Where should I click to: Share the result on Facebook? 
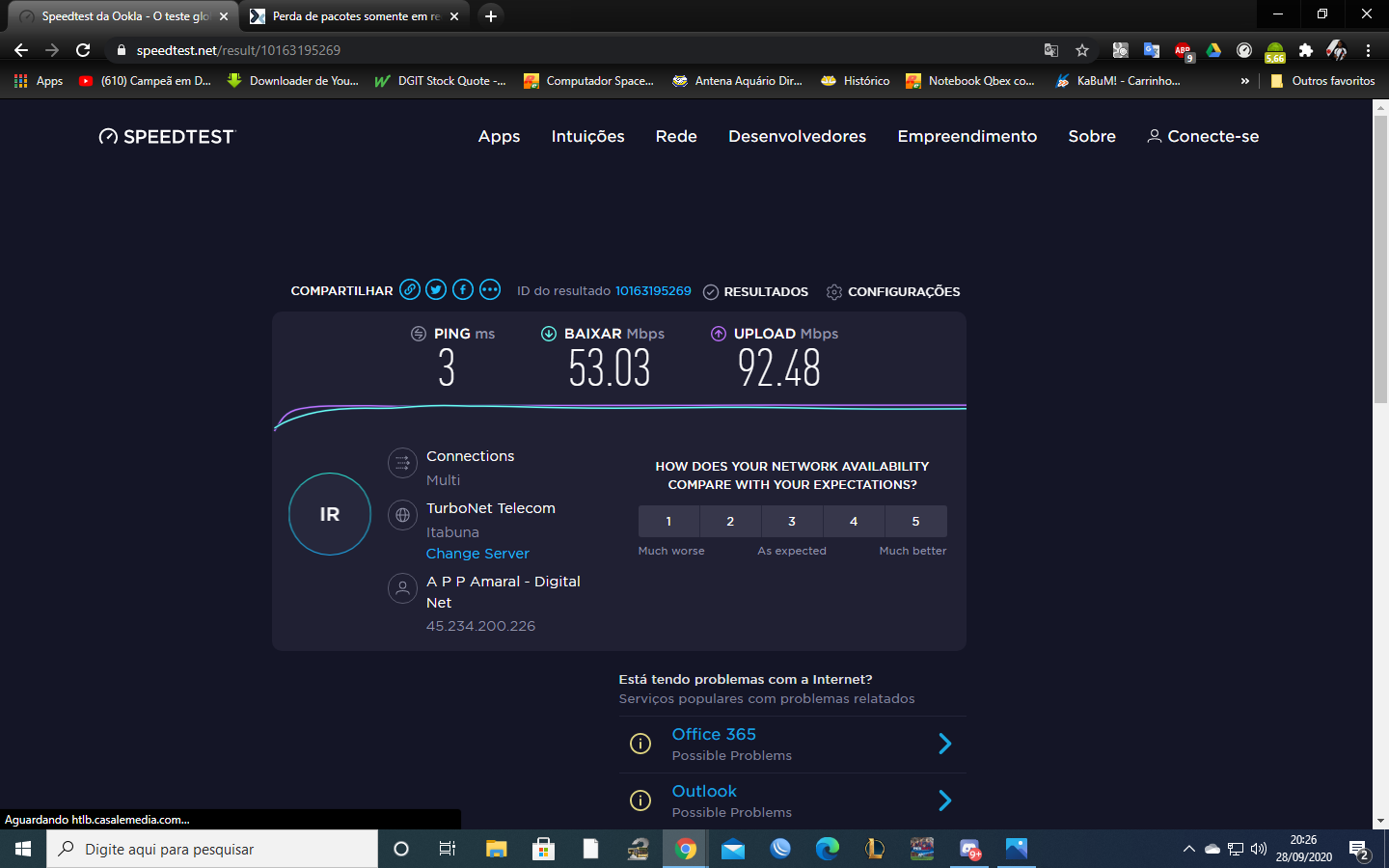pos(463,289)
